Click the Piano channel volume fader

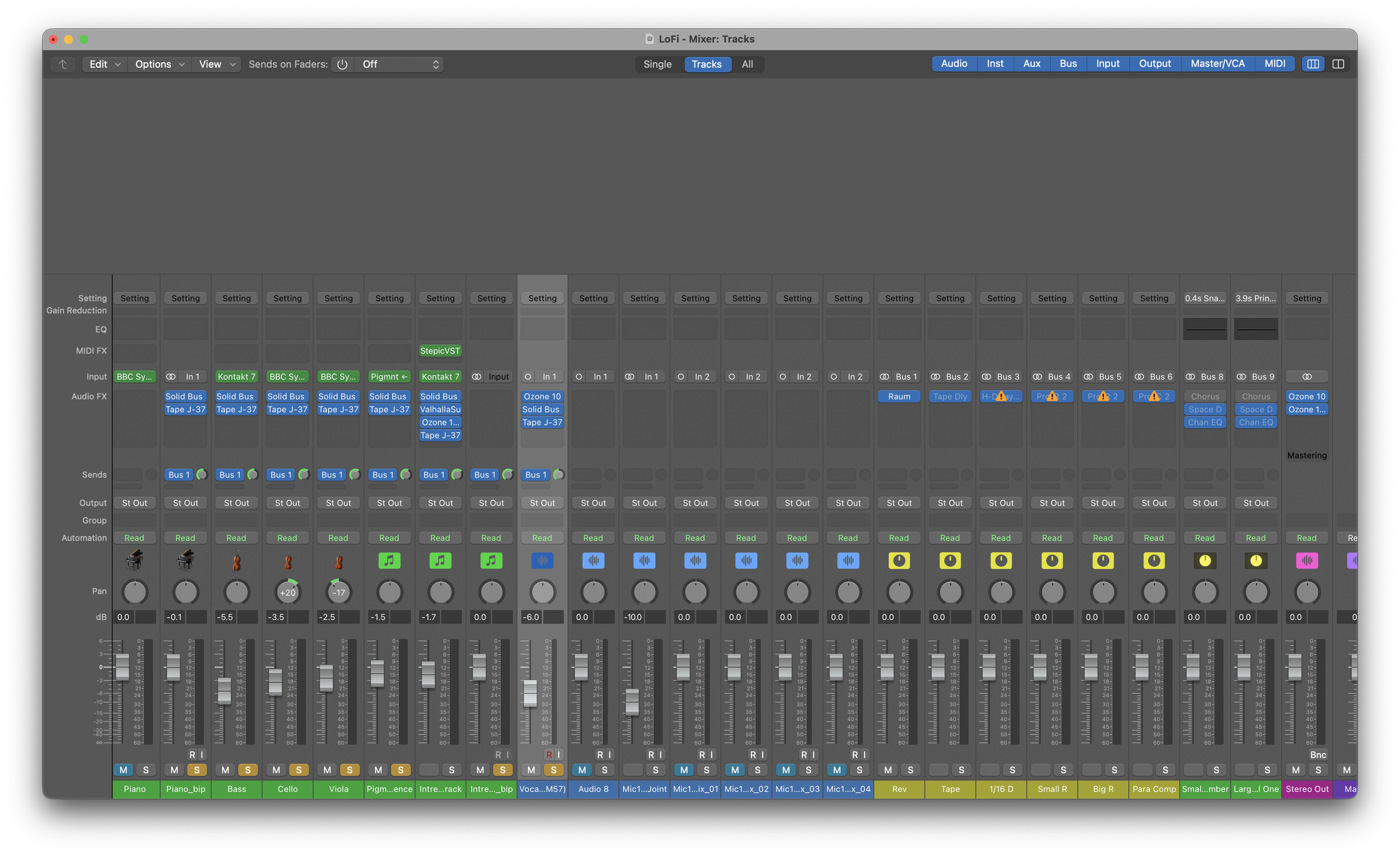tap(122, 666)
